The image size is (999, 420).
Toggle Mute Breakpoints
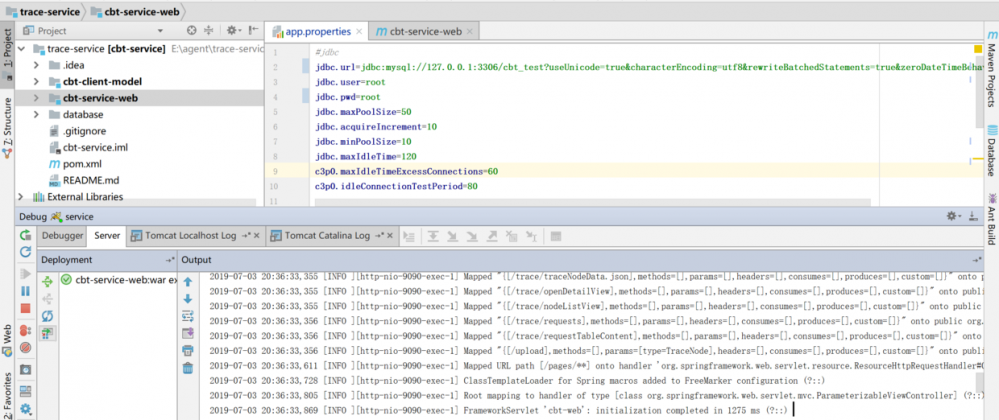(x=25, y=347)
